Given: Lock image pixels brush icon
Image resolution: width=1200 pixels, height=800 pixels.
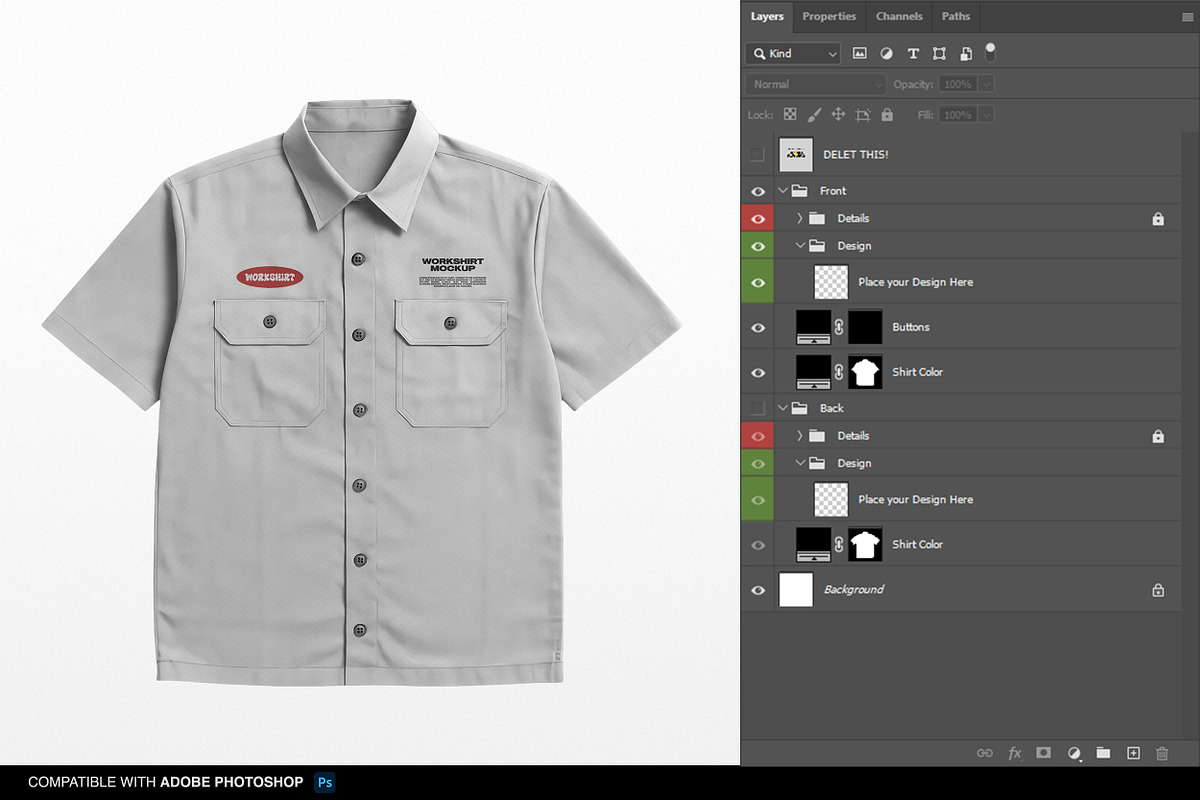Looking at the screenshot, I should [814, 115].
